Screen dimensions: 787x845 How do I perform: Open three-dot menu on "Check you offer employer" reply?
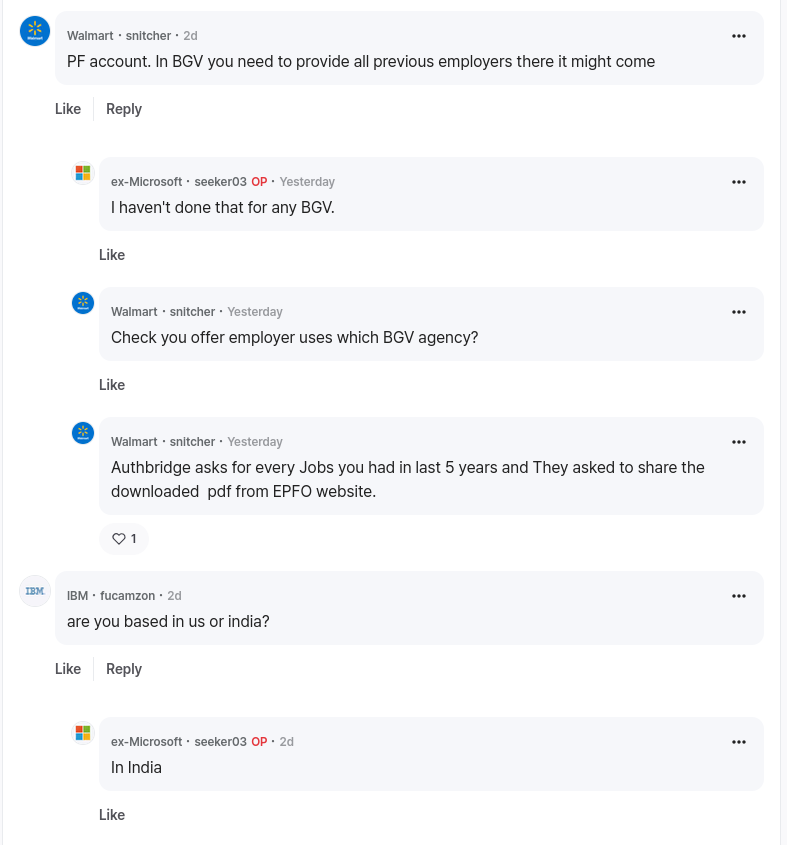pos(738,312)
